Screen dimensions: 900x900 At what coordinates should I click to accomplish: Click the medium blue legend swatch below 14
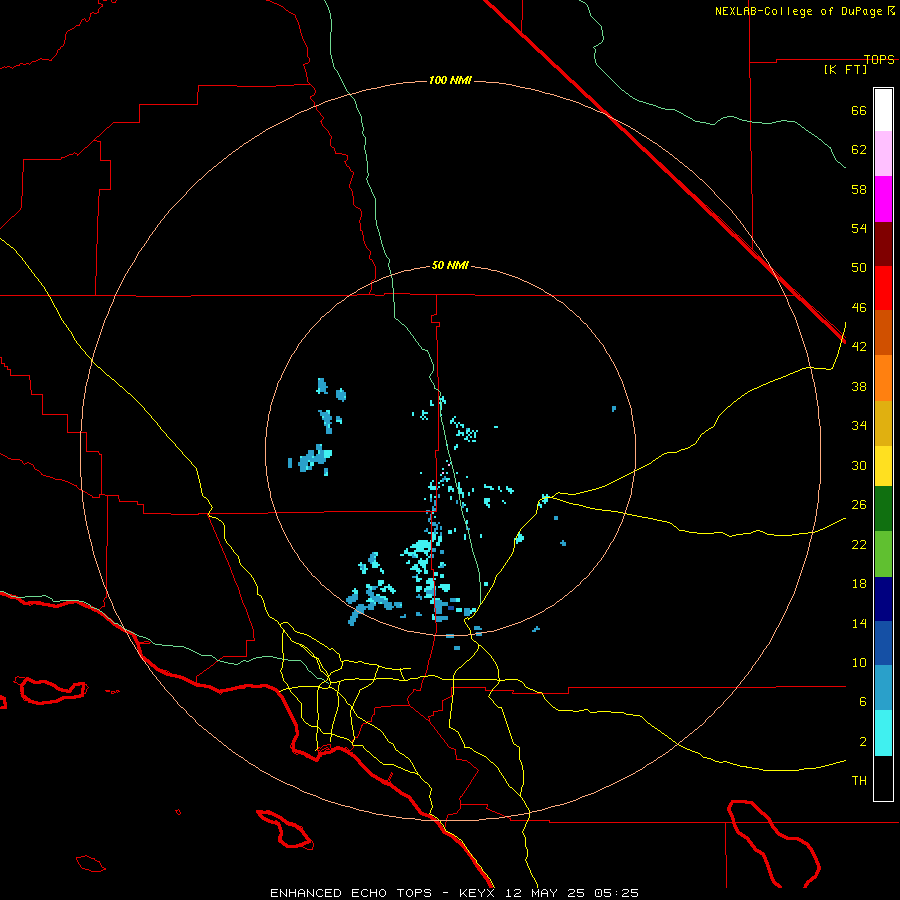(883, 643)
